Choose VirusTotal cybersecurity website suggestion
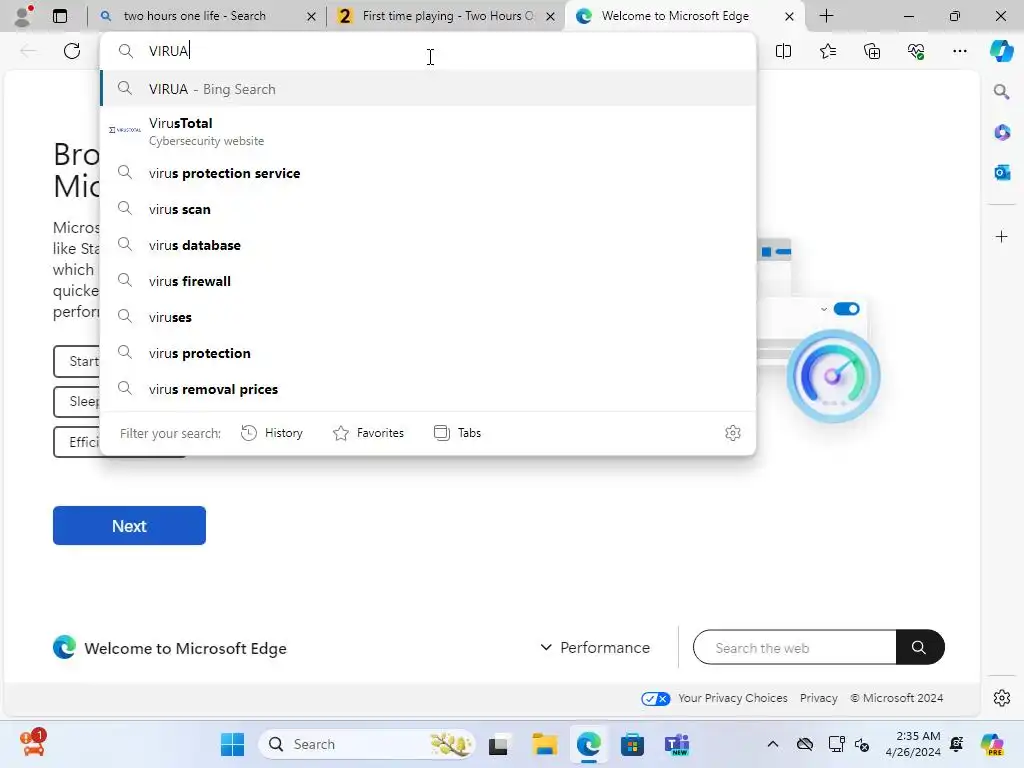1024x768 pixels. point(428,131)
